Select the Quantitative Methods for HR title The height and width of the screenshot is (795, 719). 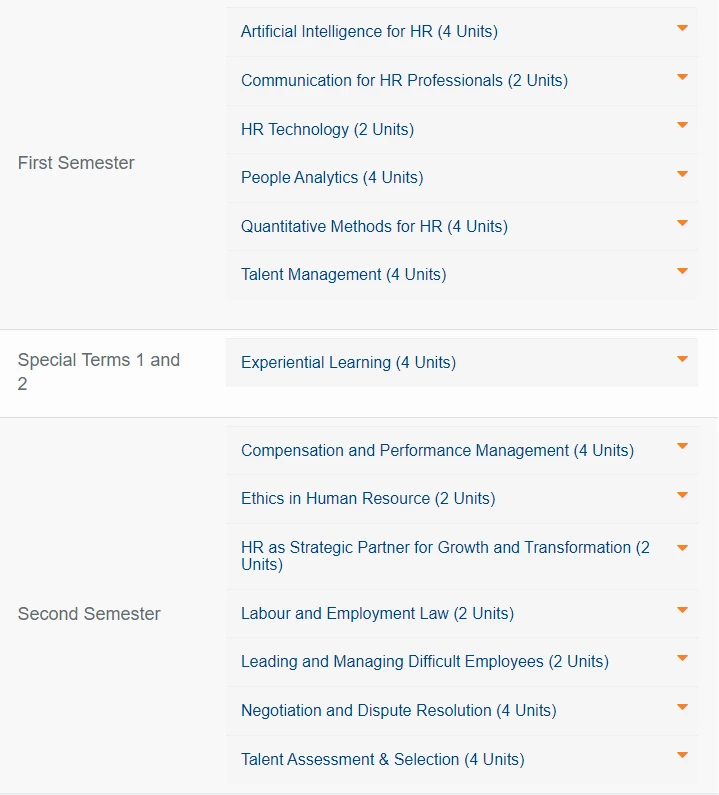(x=374, y=226)
